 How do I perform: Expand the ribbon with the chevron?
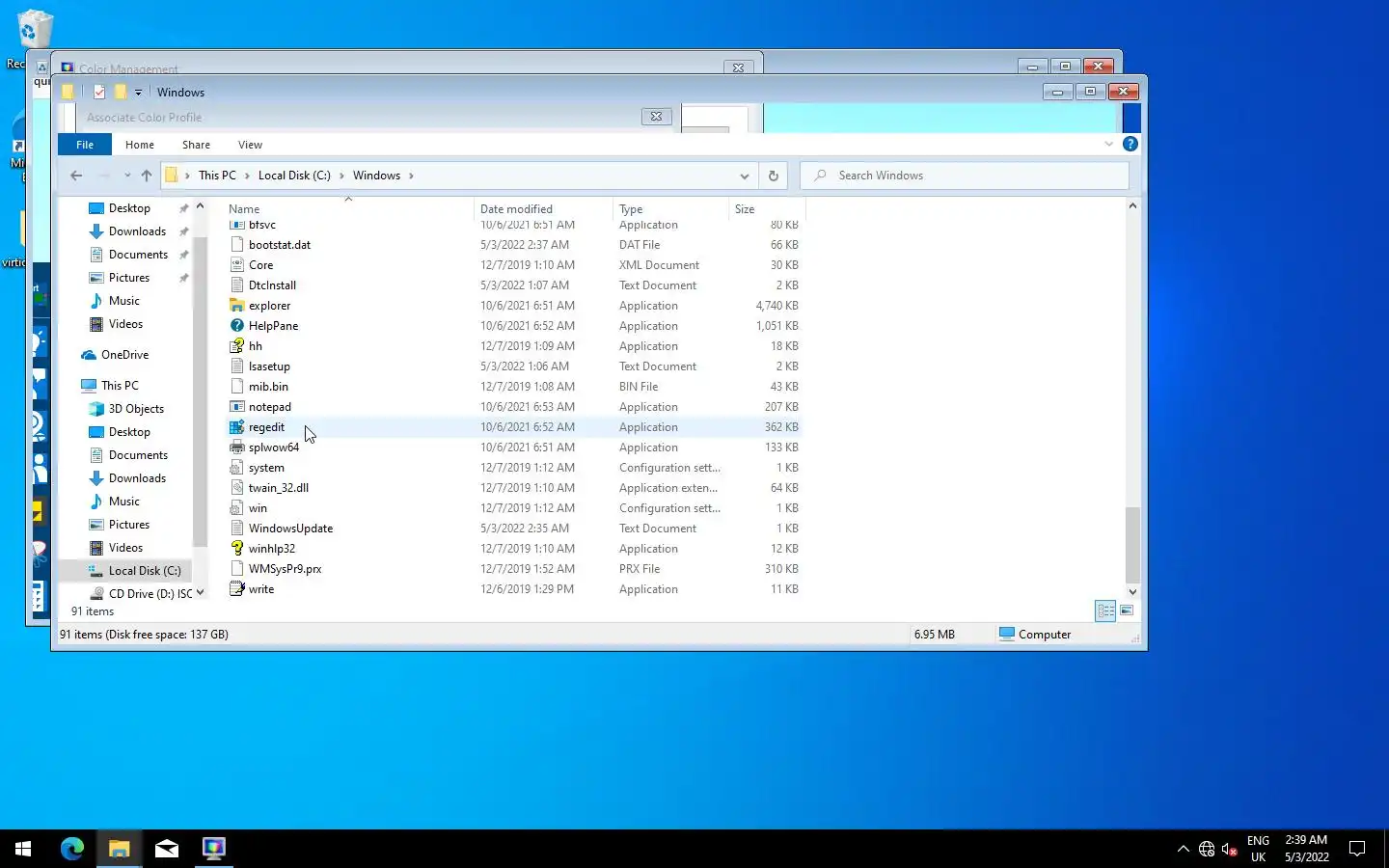[1108, 144]
